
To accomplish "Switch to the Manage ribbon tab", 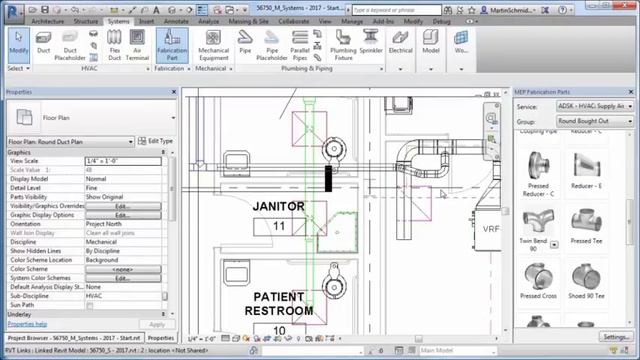I will (352, 21).
